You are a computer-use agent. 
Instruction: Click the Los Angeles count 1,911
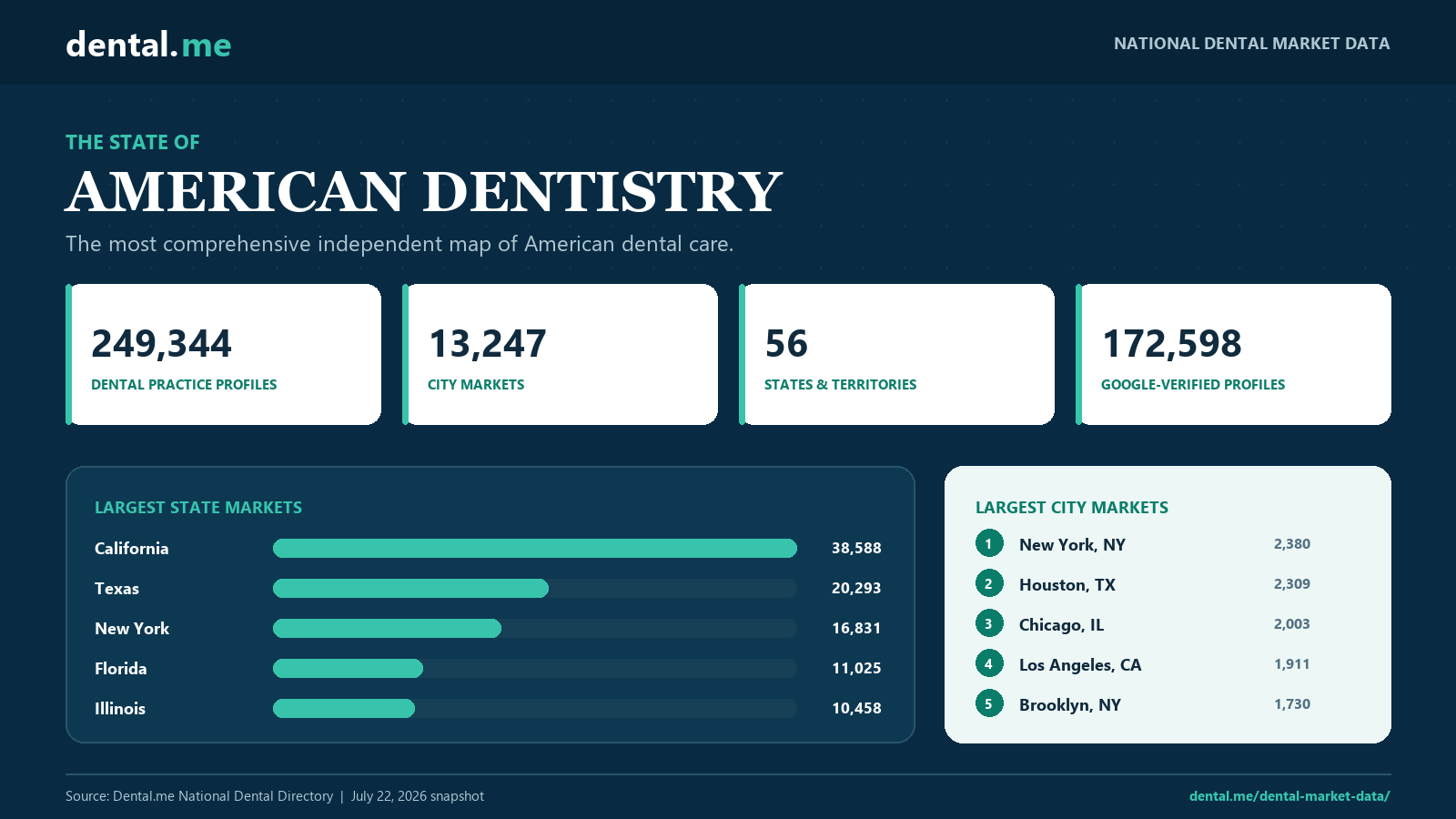click(x=1292, y=664)
